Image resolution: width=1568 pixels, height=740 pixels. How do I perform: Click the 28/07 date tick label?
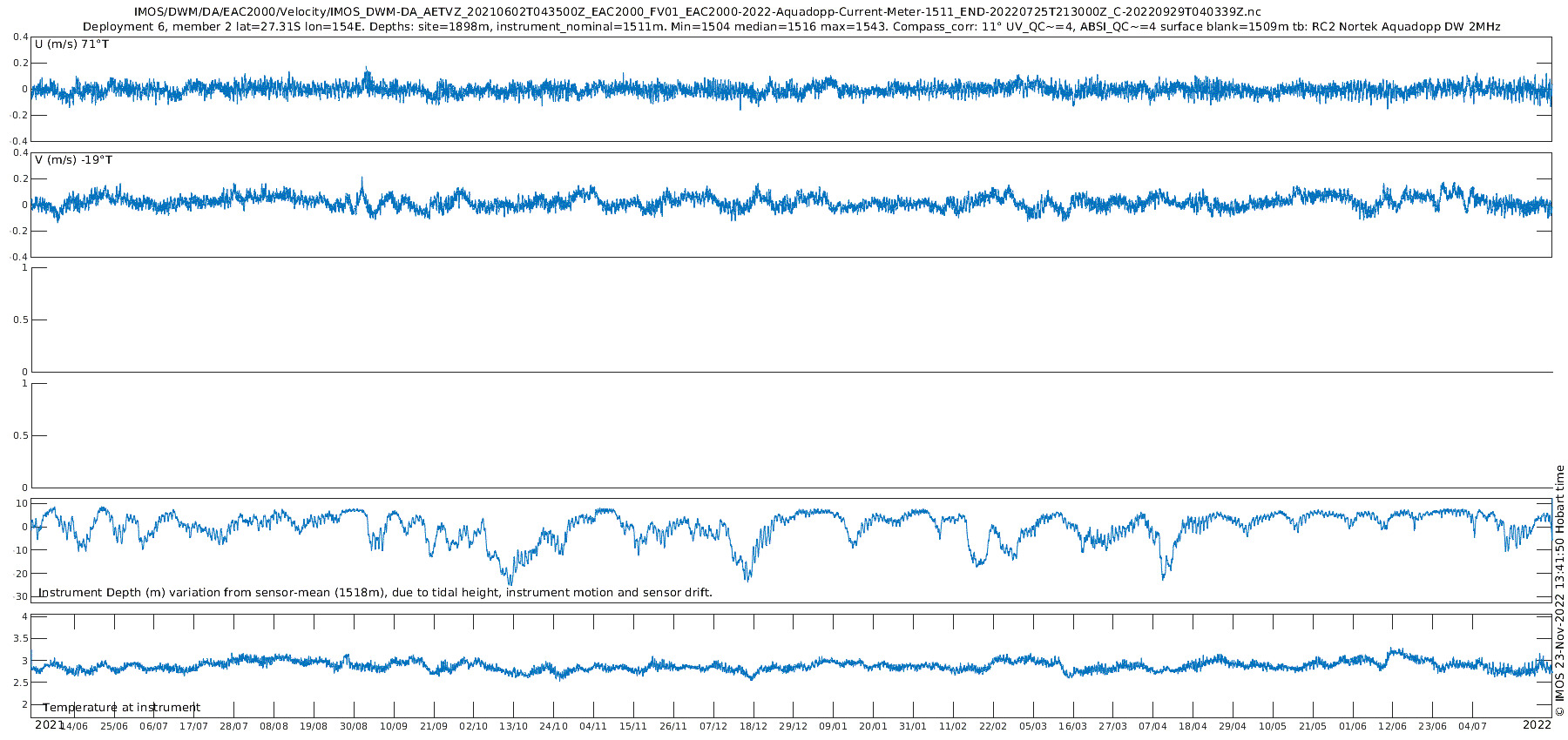pos(234,726)
